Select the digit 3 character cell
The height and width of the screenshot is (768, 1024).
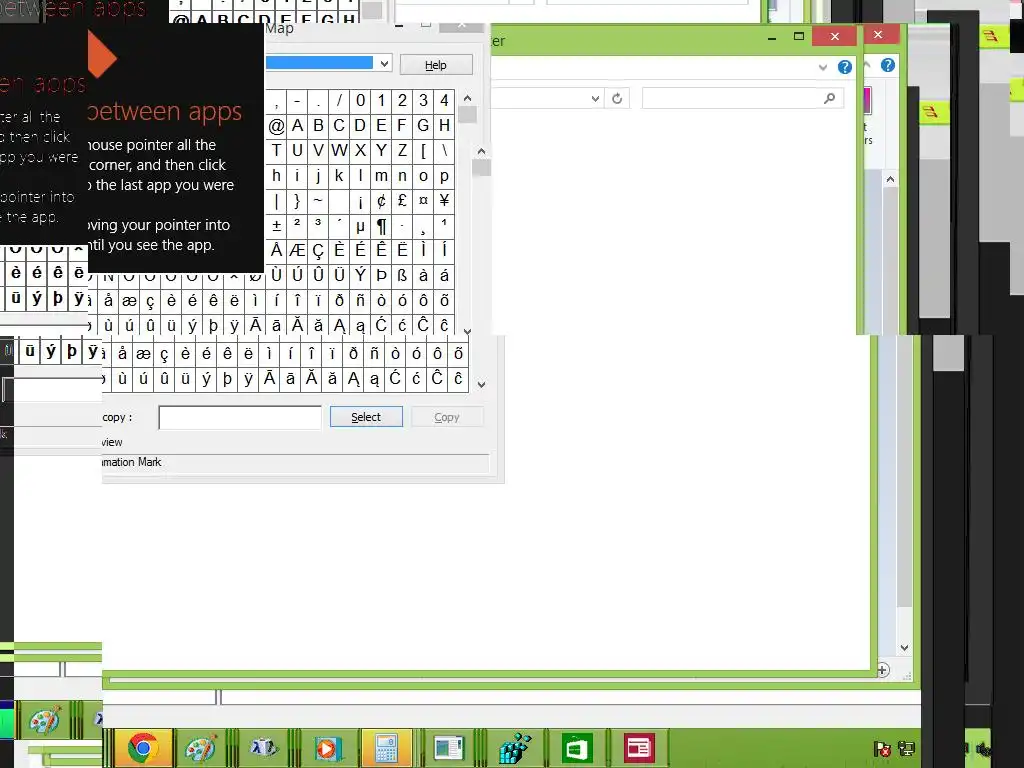[x=423, y=101]
